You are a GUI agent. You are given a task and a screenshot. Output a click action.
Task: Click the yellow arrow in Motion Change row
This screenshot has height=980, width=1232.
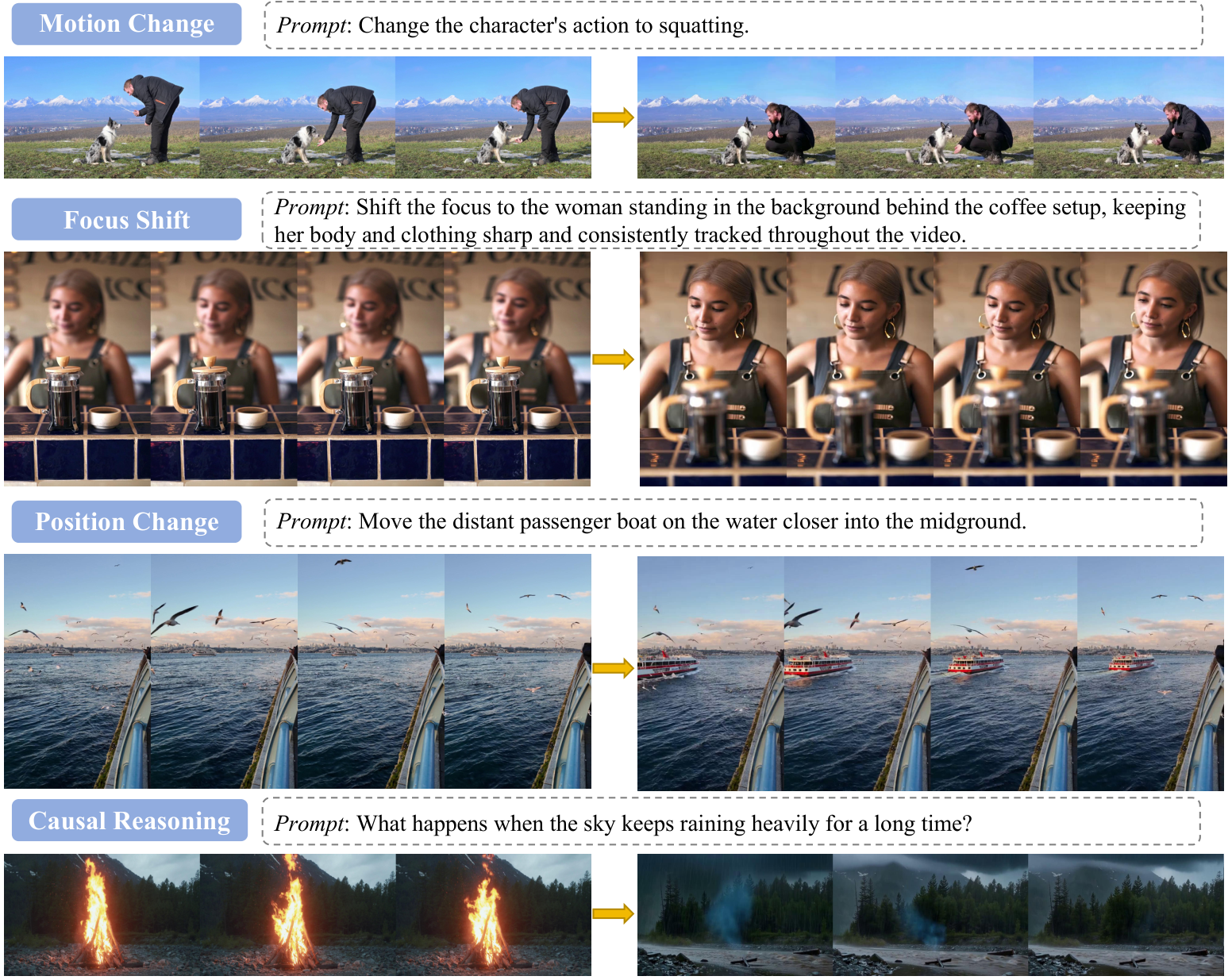(x=614, y=117)
